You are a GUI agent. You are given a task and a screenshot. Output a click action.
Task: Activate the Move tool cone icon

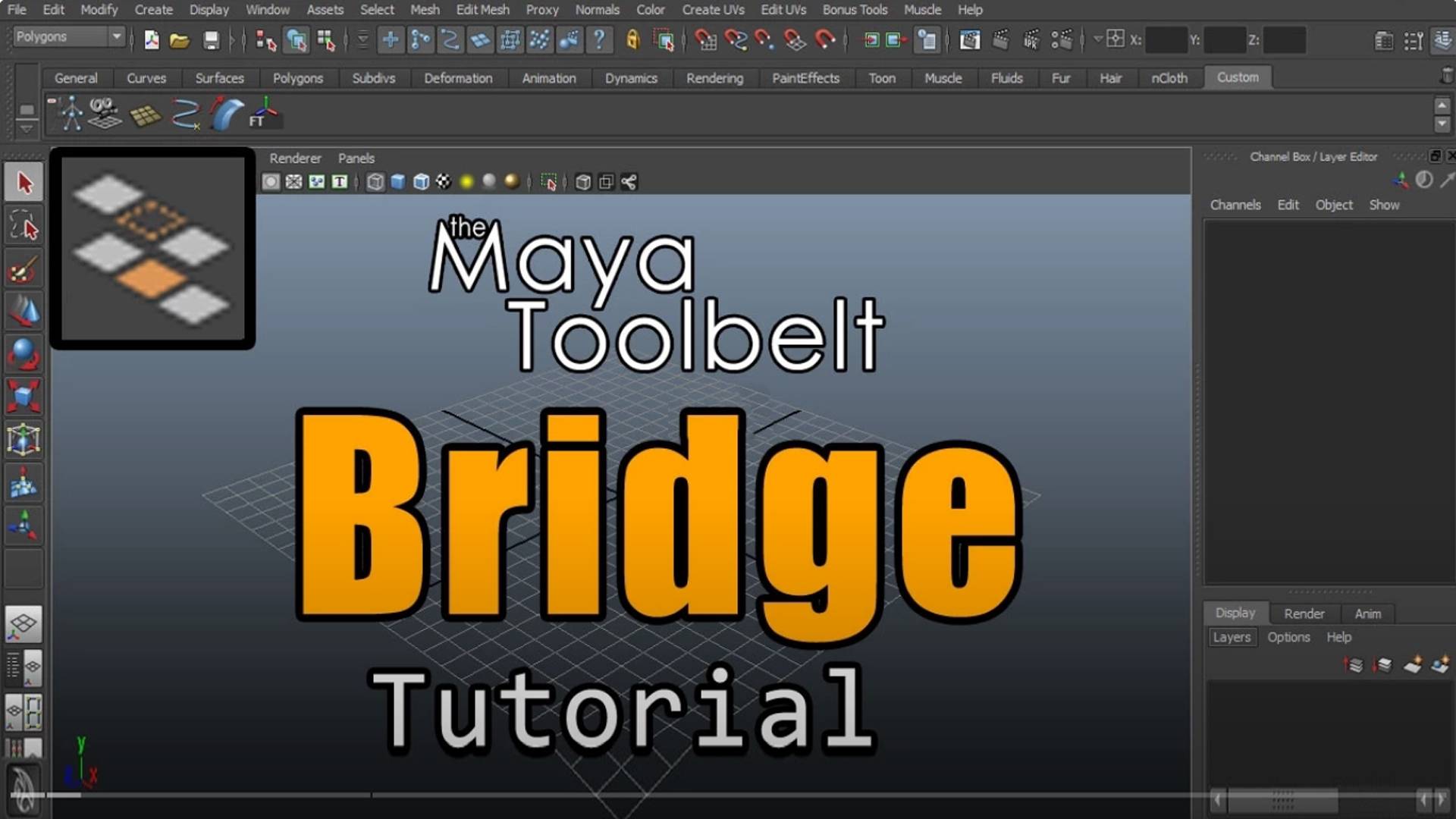24,312
